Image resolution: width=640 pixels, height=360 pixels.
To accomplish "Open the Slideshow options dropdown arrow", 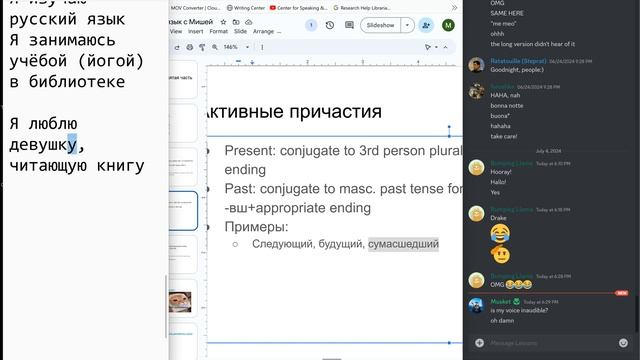I will click(x=407, y=25).
